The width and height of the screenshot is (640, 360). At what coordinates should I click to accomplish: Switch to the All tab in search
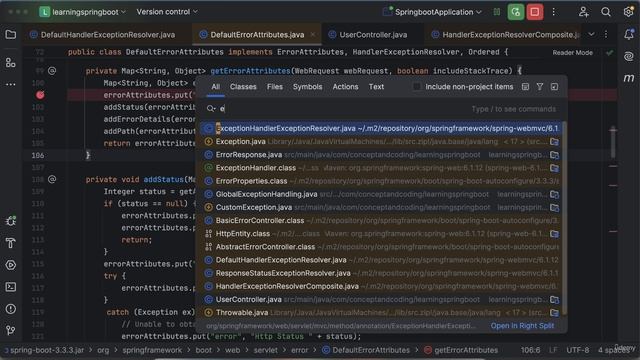coord(216,87)
